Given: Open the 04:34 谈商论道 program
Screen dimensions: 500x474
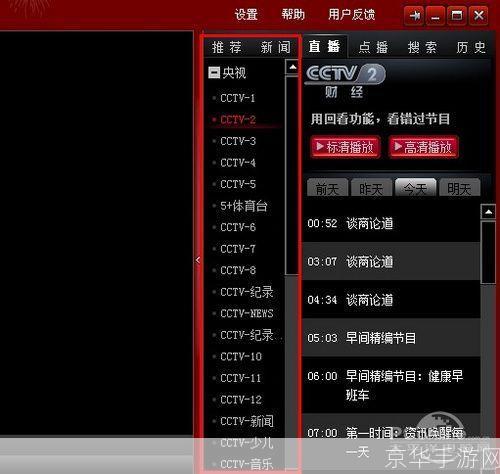Looking at the screenshot, I should (x=391, y=300).
